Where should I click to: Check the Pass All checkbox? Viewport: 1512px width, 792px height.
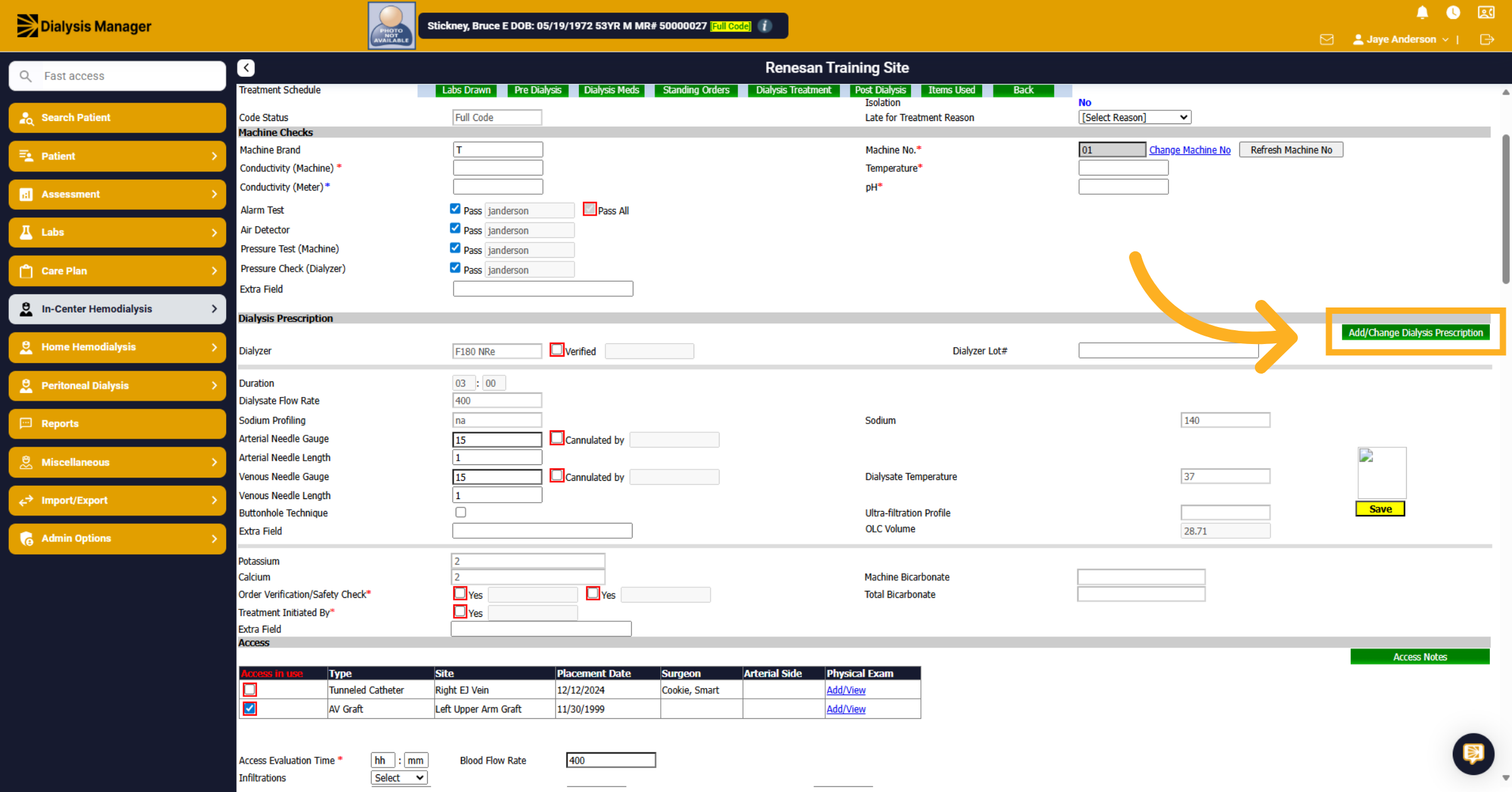(590, 209)
